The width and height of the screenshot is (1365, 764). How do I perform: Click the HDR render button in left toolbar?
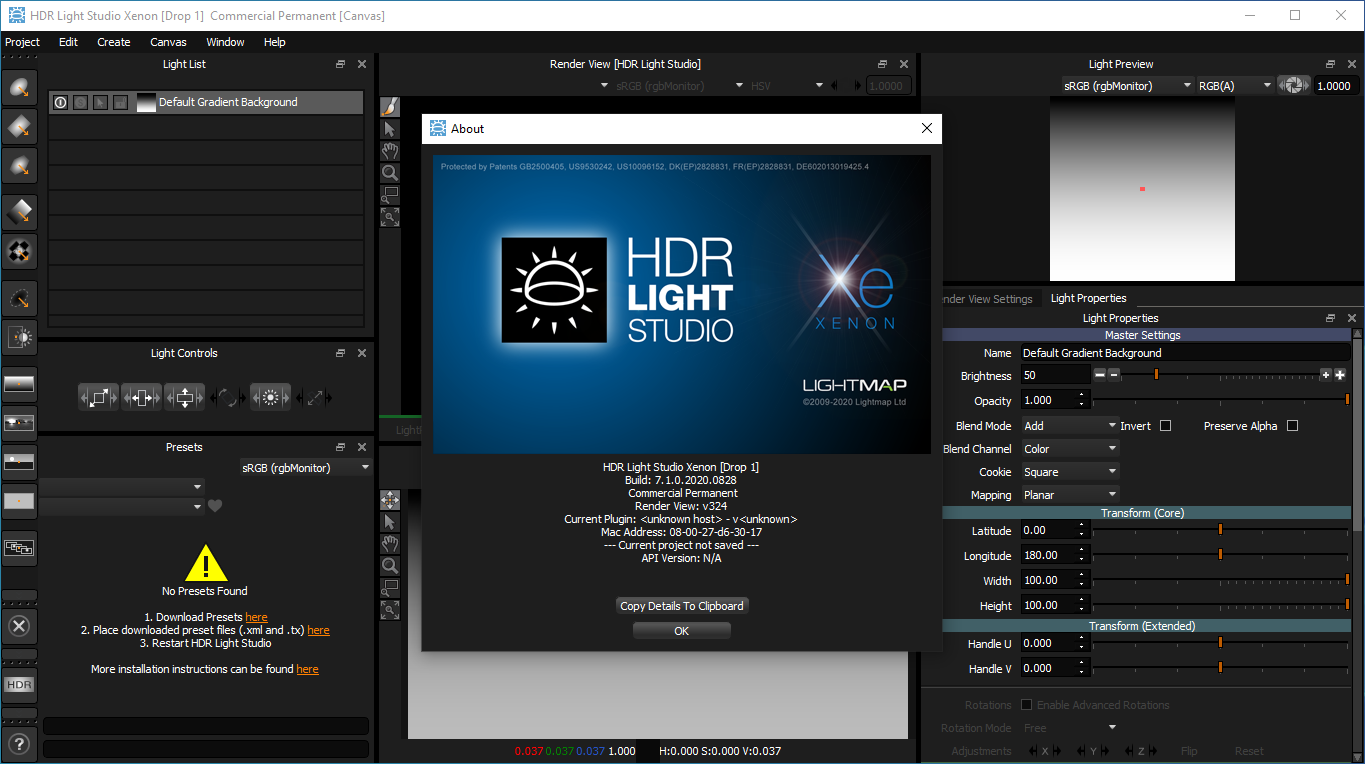(20, 685)
